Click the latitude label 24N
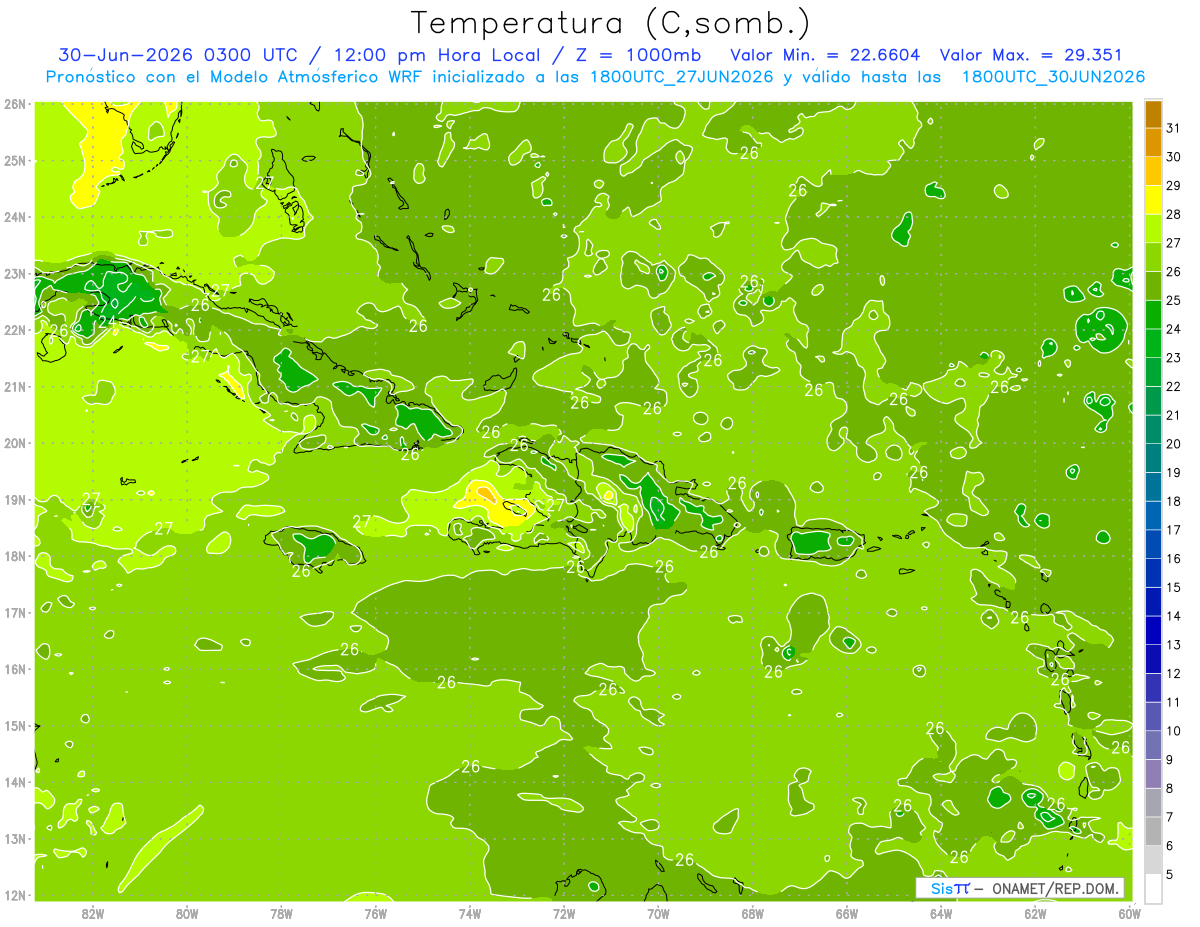This screenshot has height=927, width=1200. click(x=16, y=216)
